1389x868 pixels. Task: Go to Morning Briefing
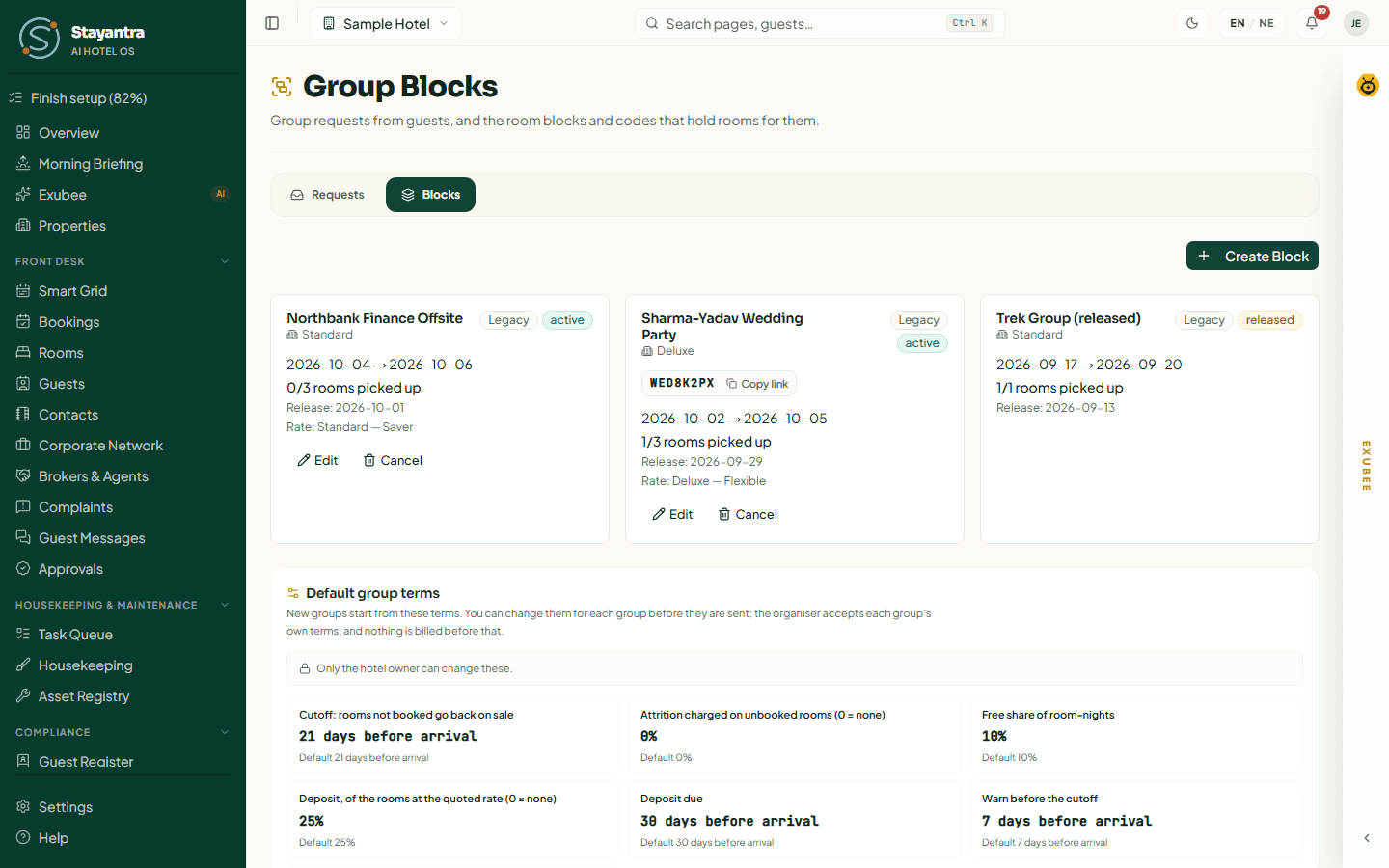tap(123, 164)
